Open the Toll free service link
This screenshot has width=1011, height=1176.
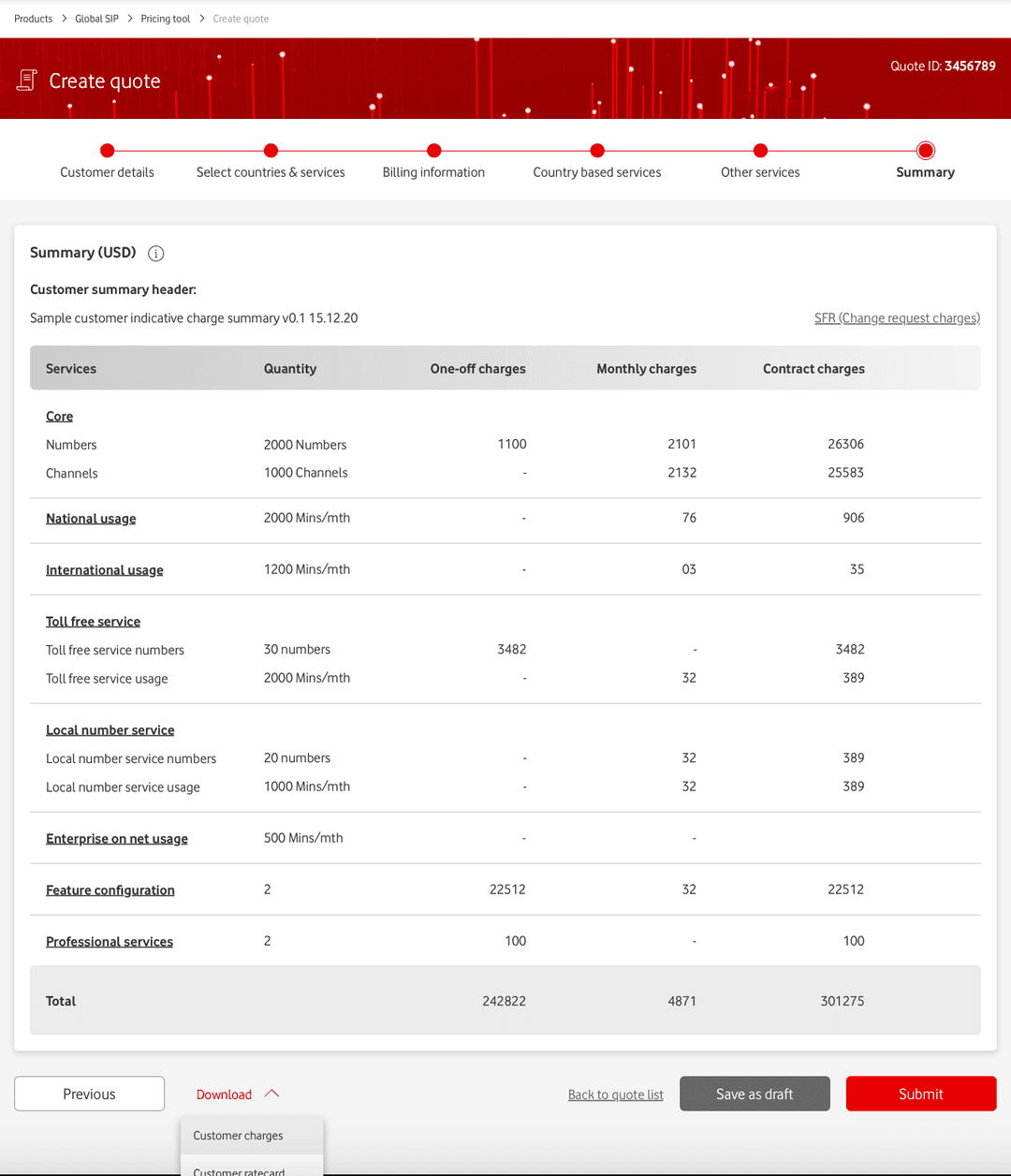[94, 622]
